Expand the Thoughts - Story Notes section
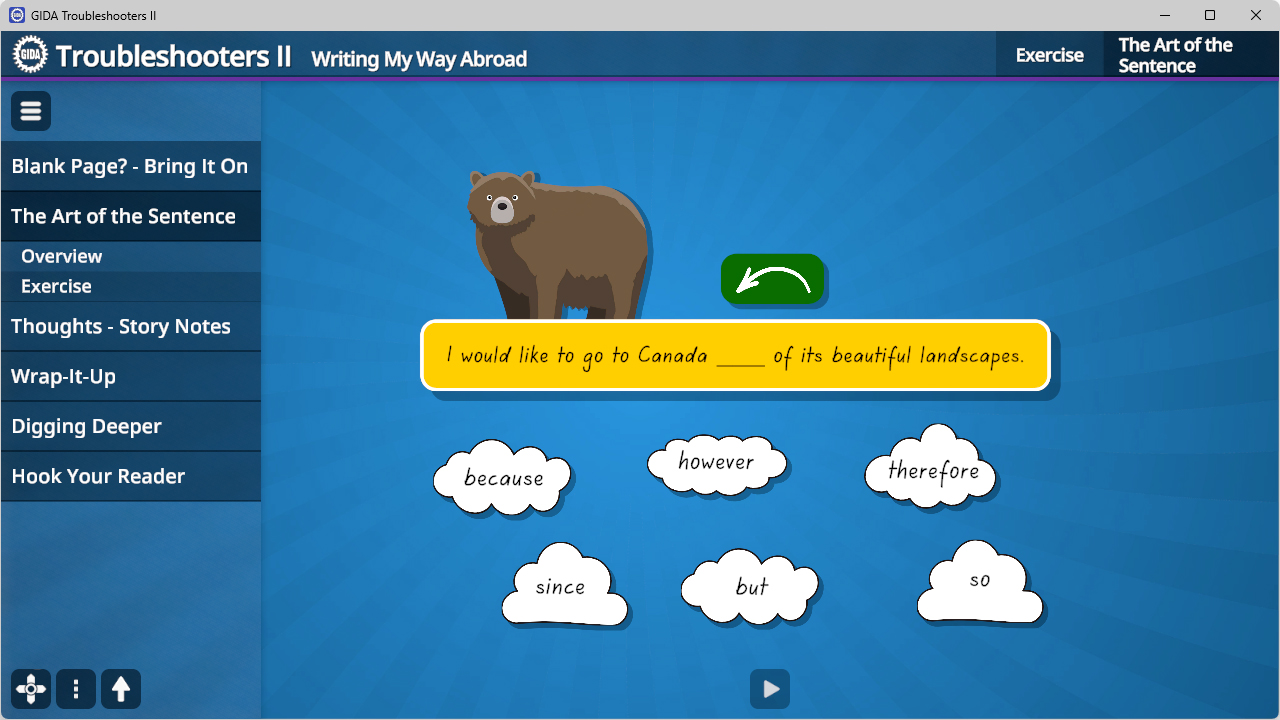The image size is (1280, 720). (120, 326)
